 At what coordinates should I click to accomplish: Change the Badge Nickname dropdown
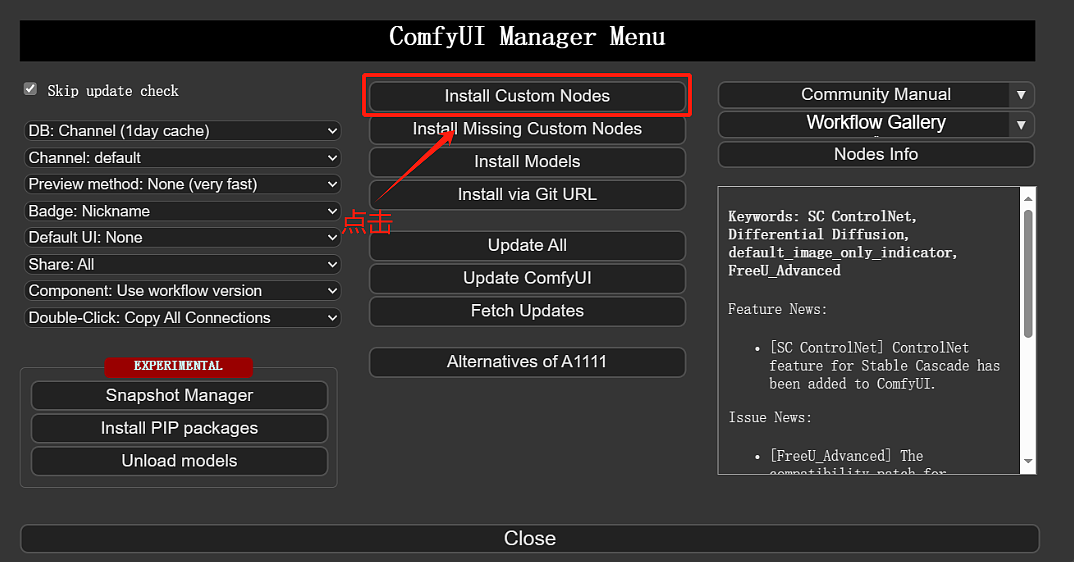tap(182, 211)
